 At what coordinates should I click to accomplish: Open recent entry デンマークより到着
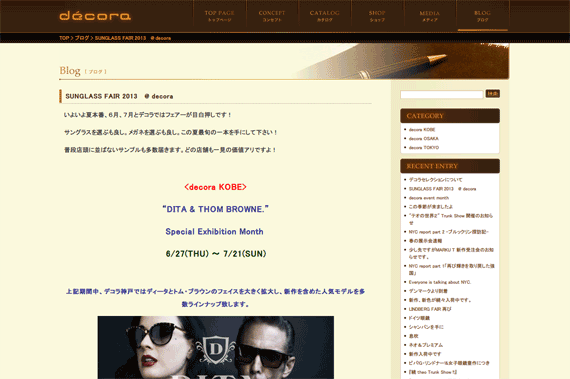pos(428,291)
